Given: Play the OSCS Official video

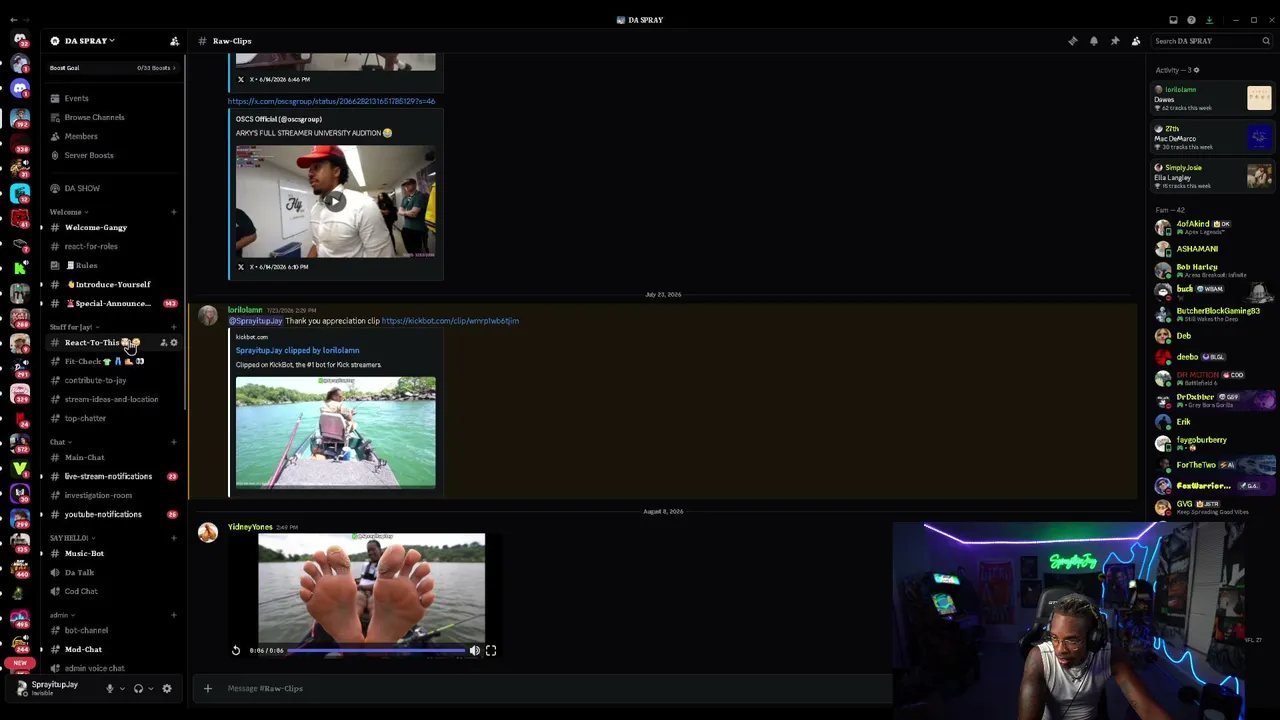Looking at the screenshot, I should tap(335, 201).
